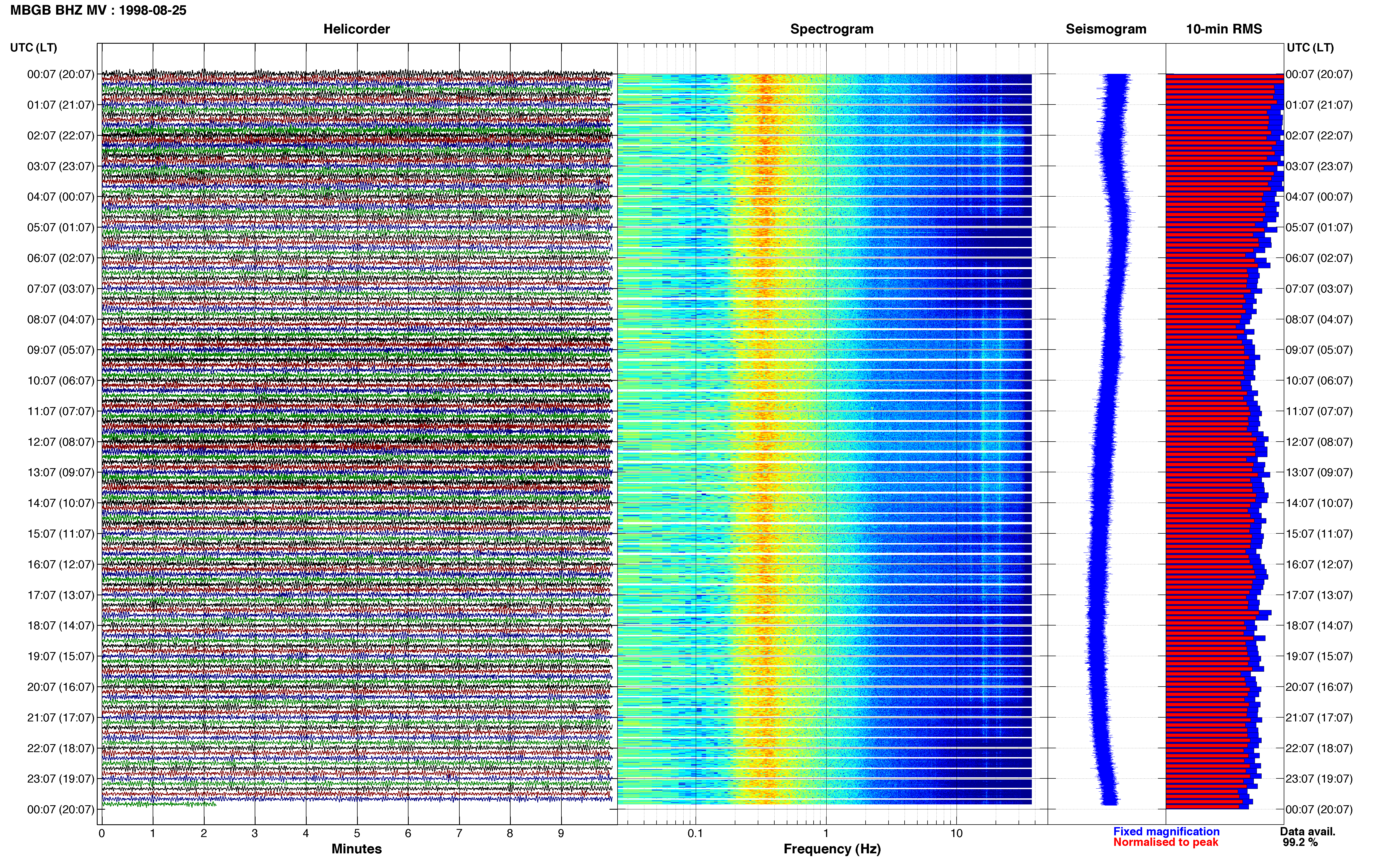The image size is (1388, 868).
Task: Click '03:07 (23:07)' on the left time axis
Action: click(x=61, y=166)
